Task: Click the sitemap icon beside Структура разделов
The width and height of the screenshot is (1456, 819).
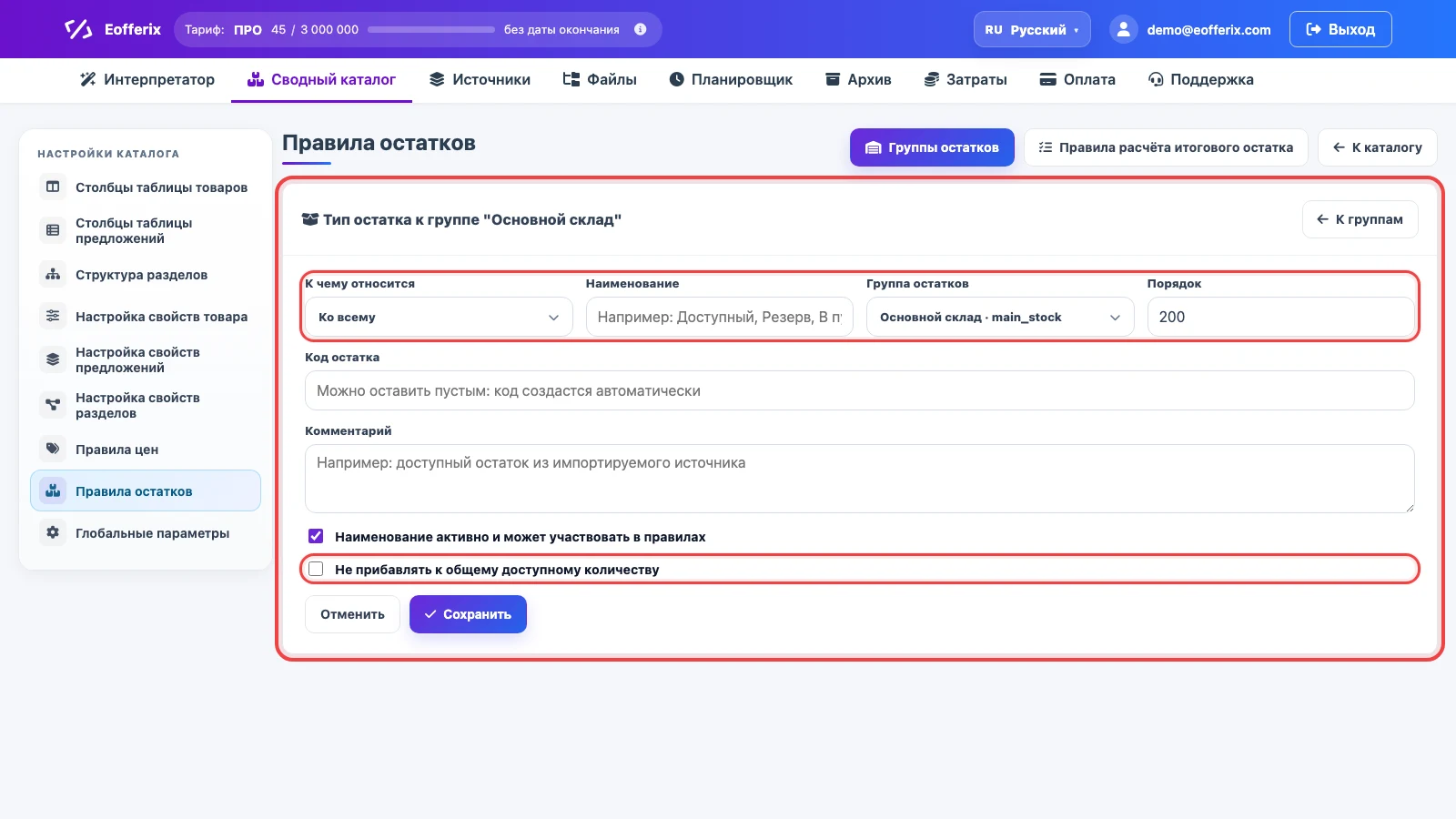Action: click(53, 274)
